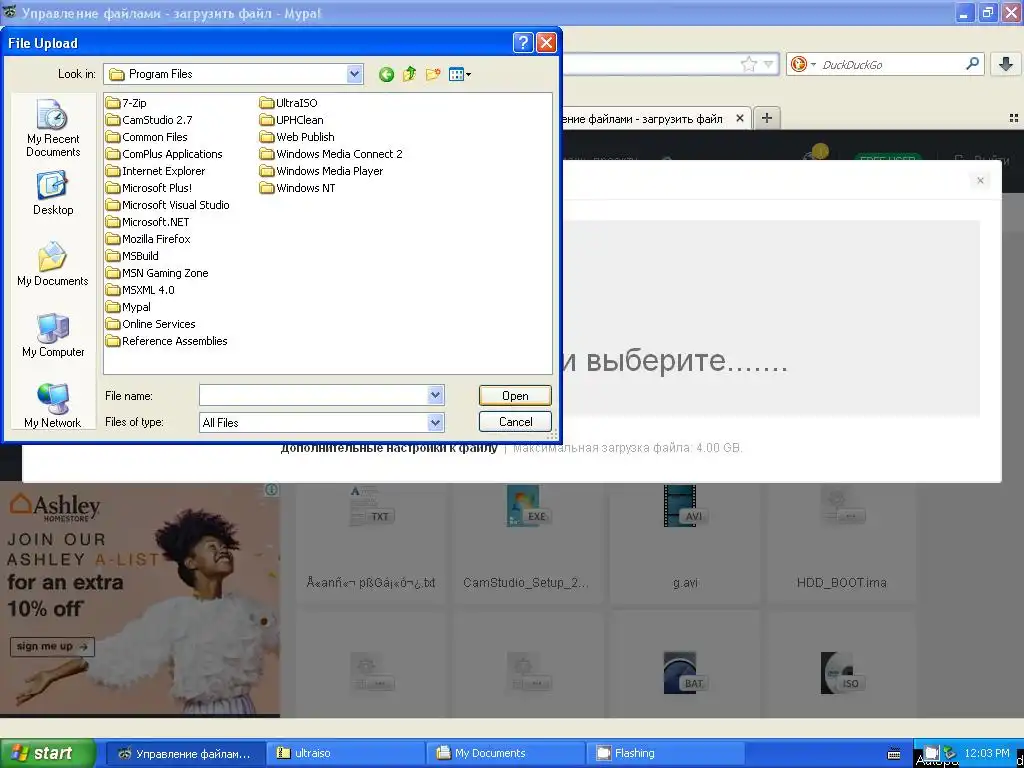Create a new folder in Program Files
Image resolution: width=1024 pixels, height=768 pixels.
tap(432, 74)
